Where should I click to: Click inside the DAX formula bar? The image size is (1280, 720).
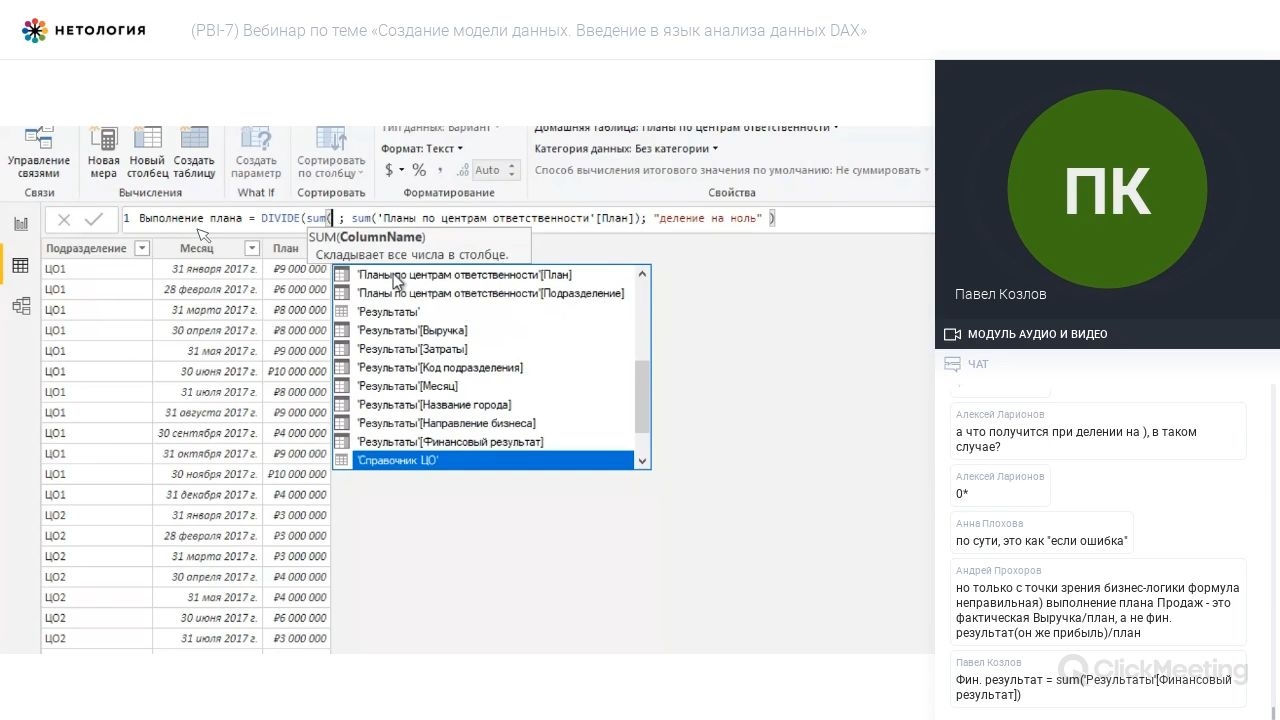click(527, 218)
